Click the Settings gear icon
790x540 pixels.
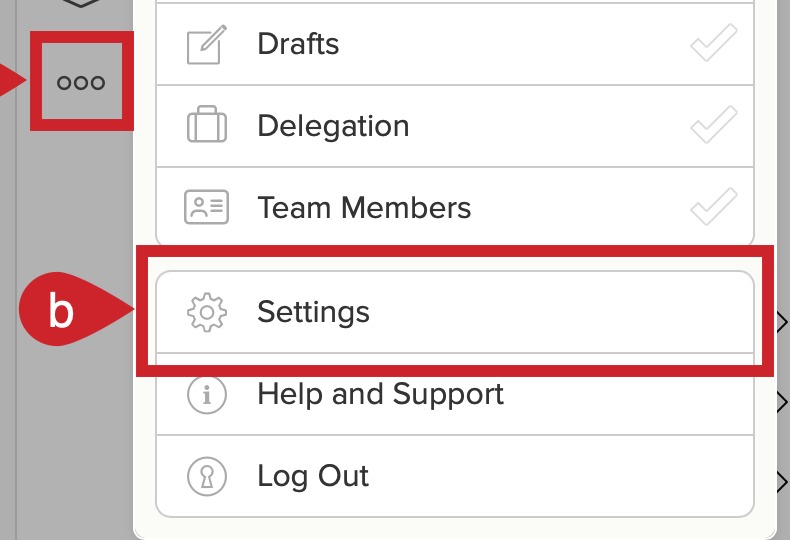(207, 312)
